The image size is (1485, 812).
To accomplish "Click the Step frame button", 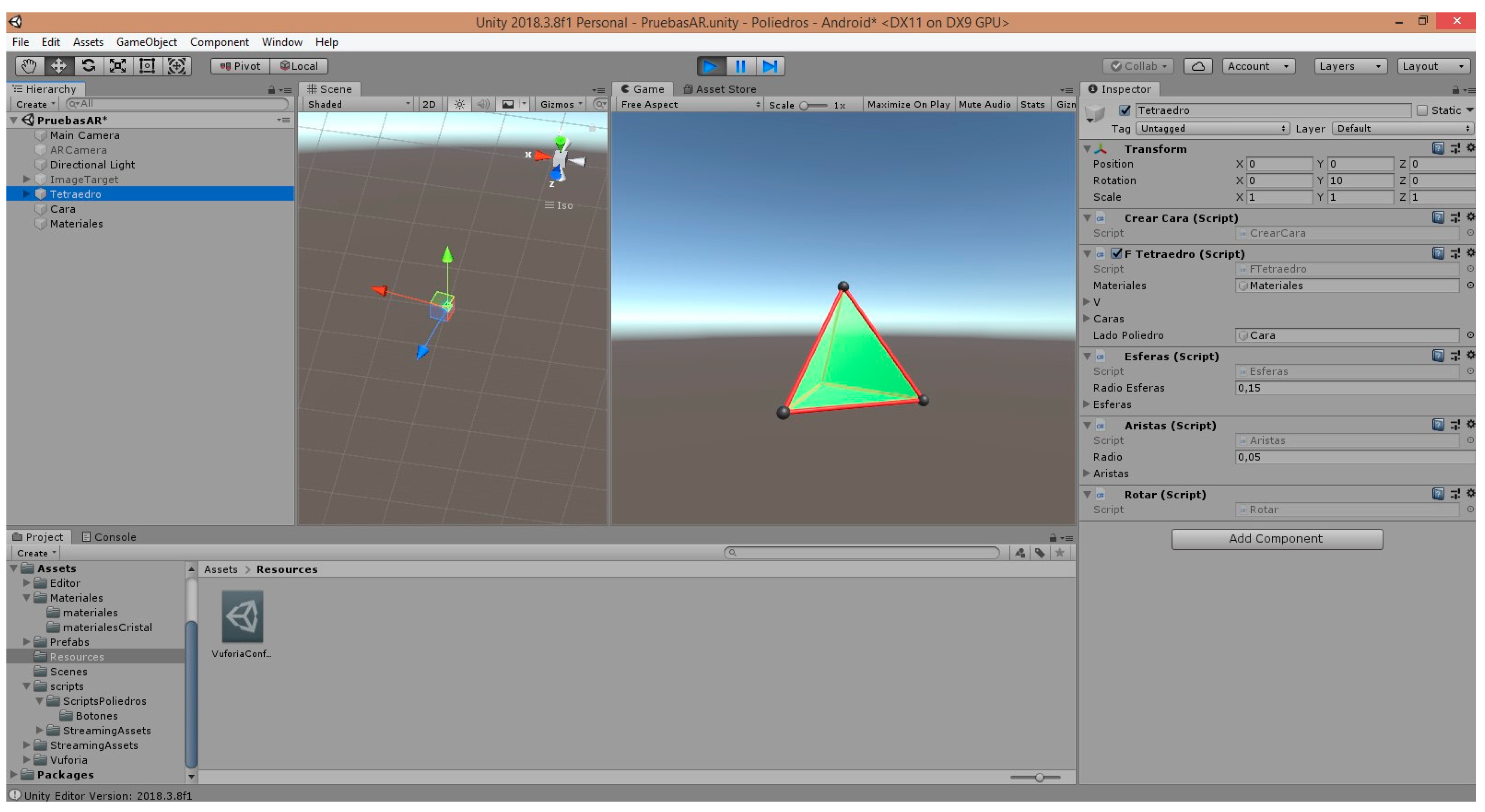I will [x=770, y=66].
